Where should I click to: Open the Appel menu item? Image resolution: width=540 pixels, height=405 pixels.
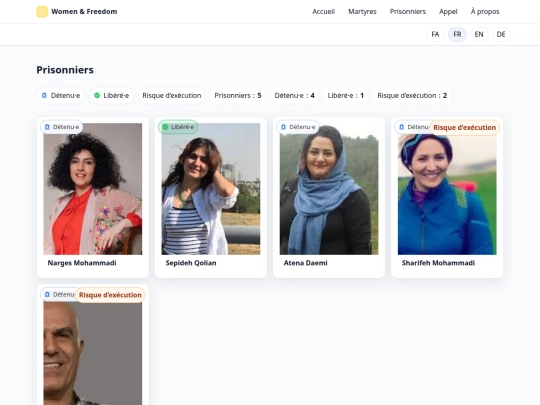point(448,12)
